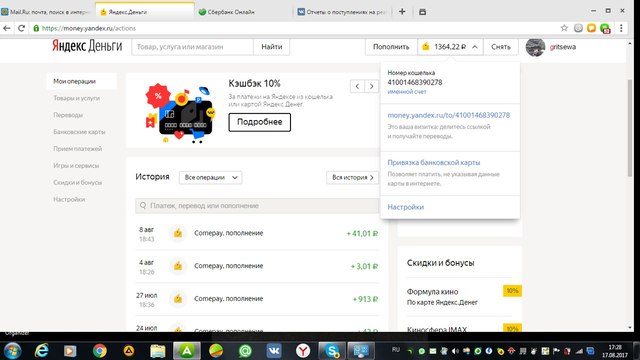
Task: Click the Windows Start button
Action: [x=12, y=351]
